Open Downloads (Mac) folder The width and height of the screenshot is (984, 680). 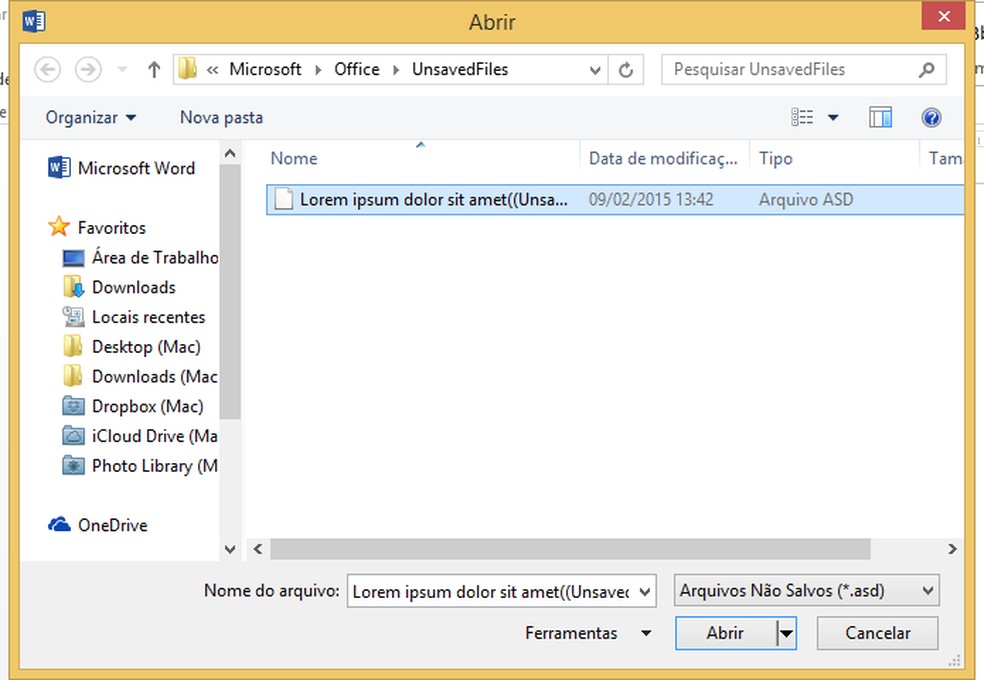point(140,376)
